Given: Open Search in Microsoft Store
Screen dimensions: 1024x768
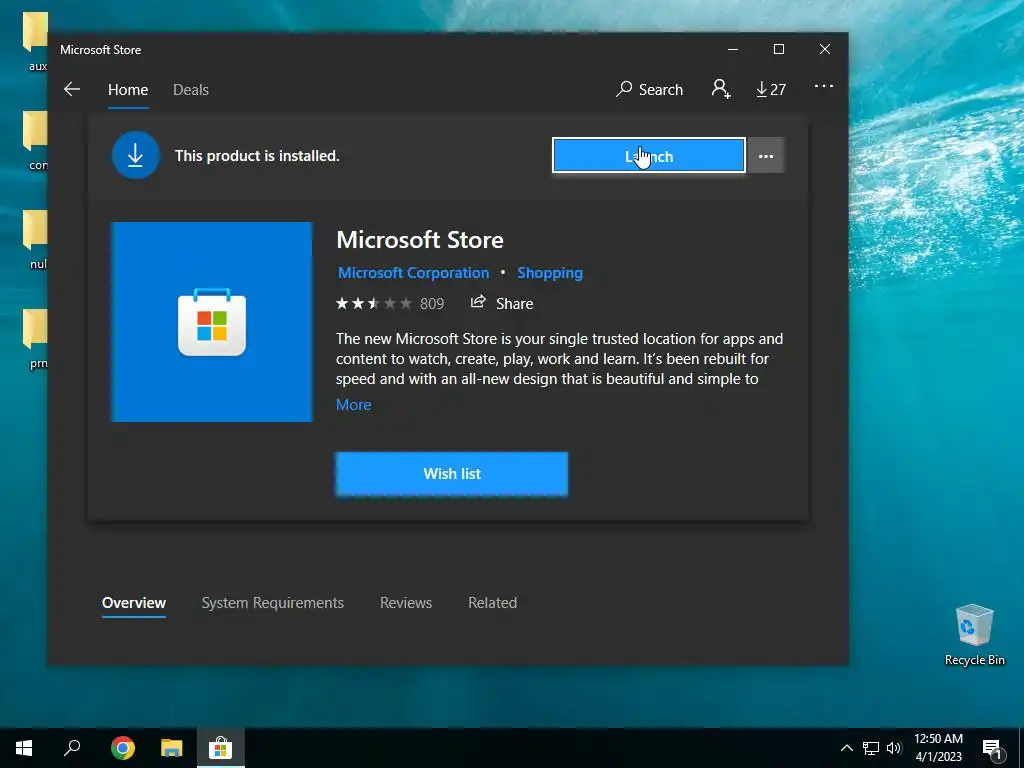Looking at the screenshot, I should click(649, 89).
